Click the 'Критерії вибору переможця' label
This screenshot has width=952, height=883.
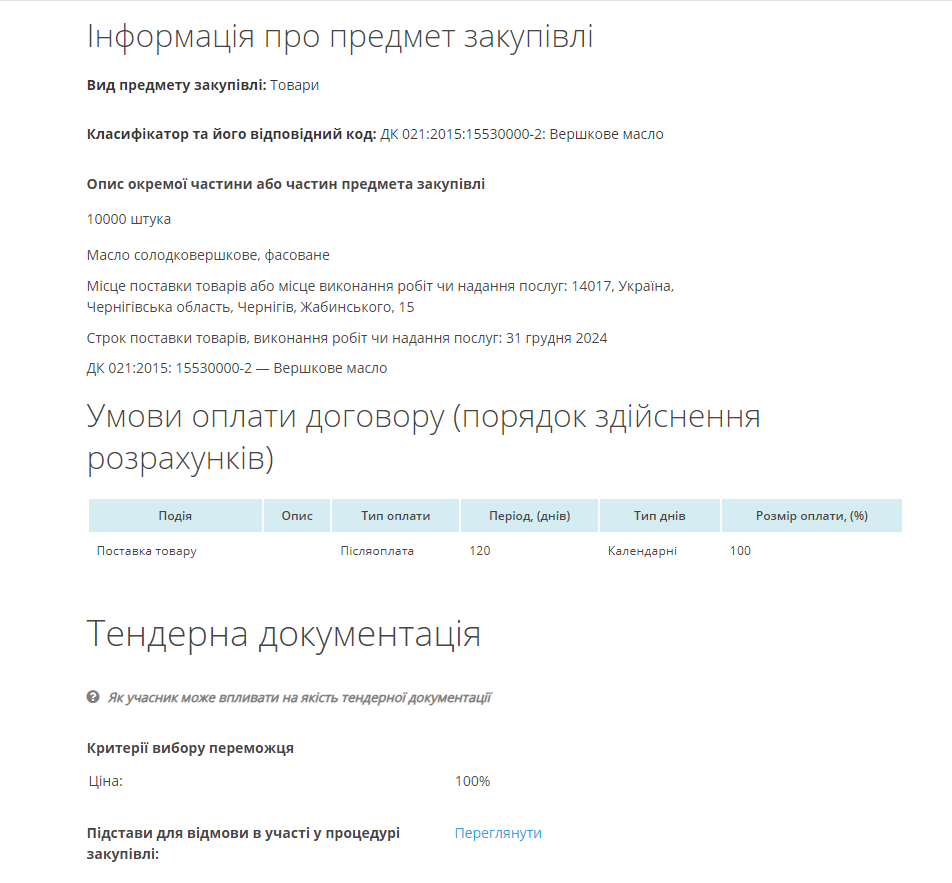click(190, 748)
